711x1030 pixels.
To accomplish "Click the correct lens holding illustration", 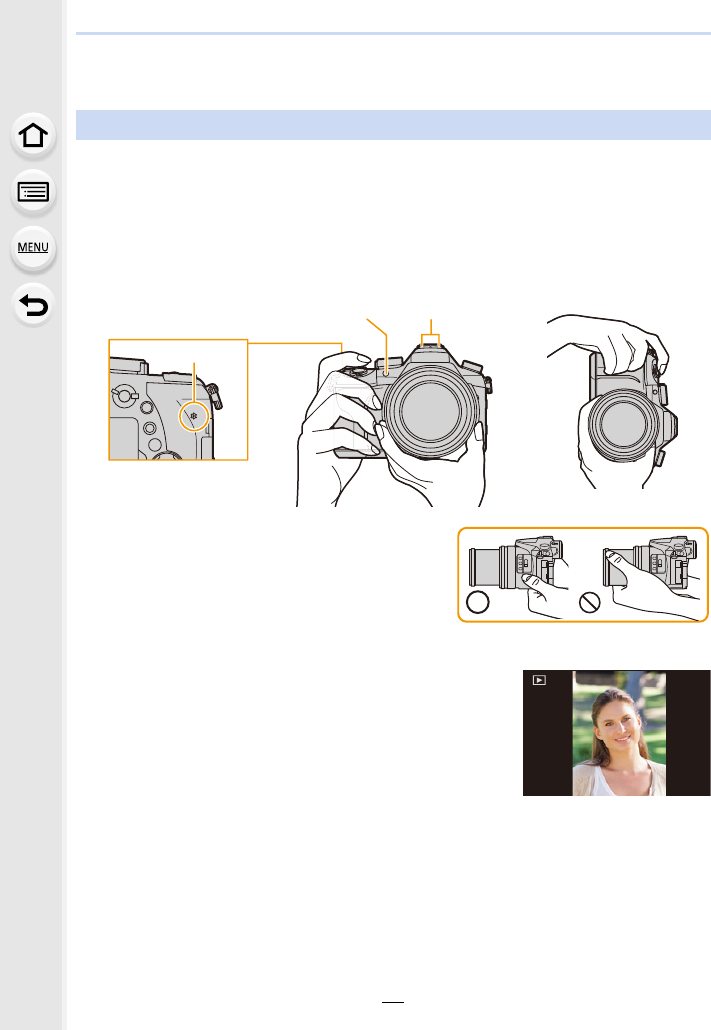I will pos(519,577).
